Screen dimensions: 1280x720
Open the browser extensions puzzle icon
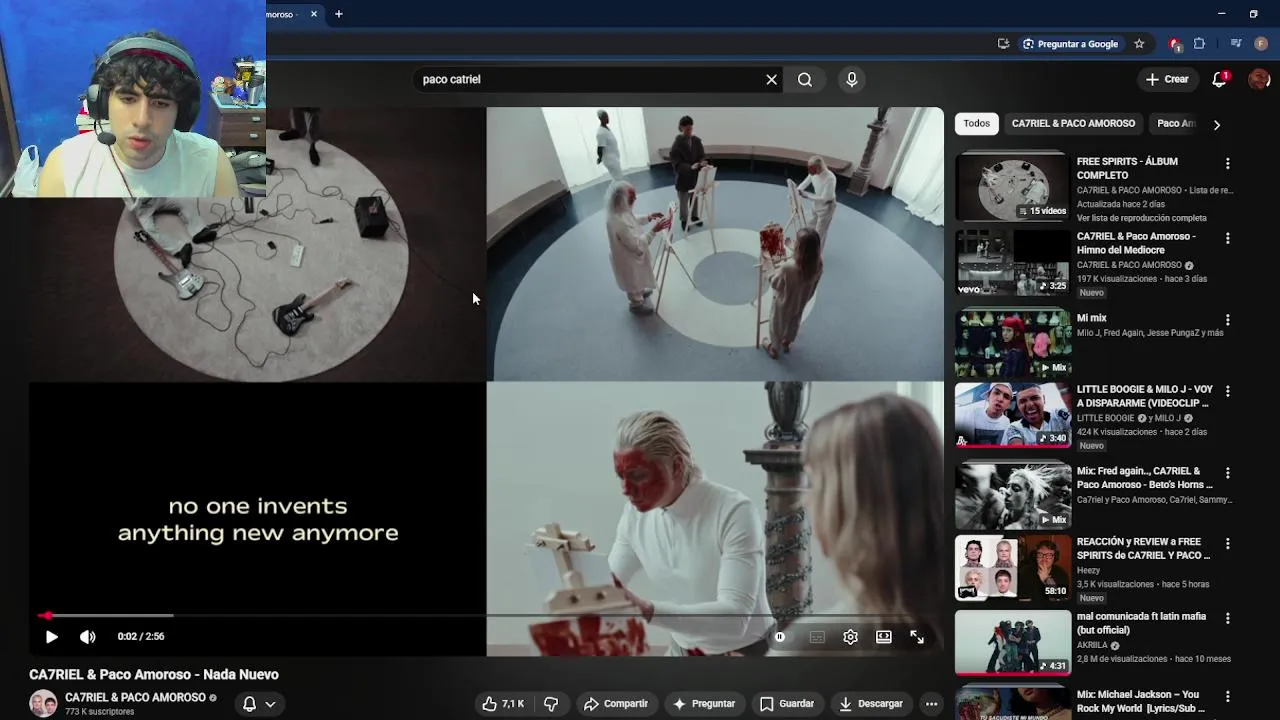tap(1199, 44)
